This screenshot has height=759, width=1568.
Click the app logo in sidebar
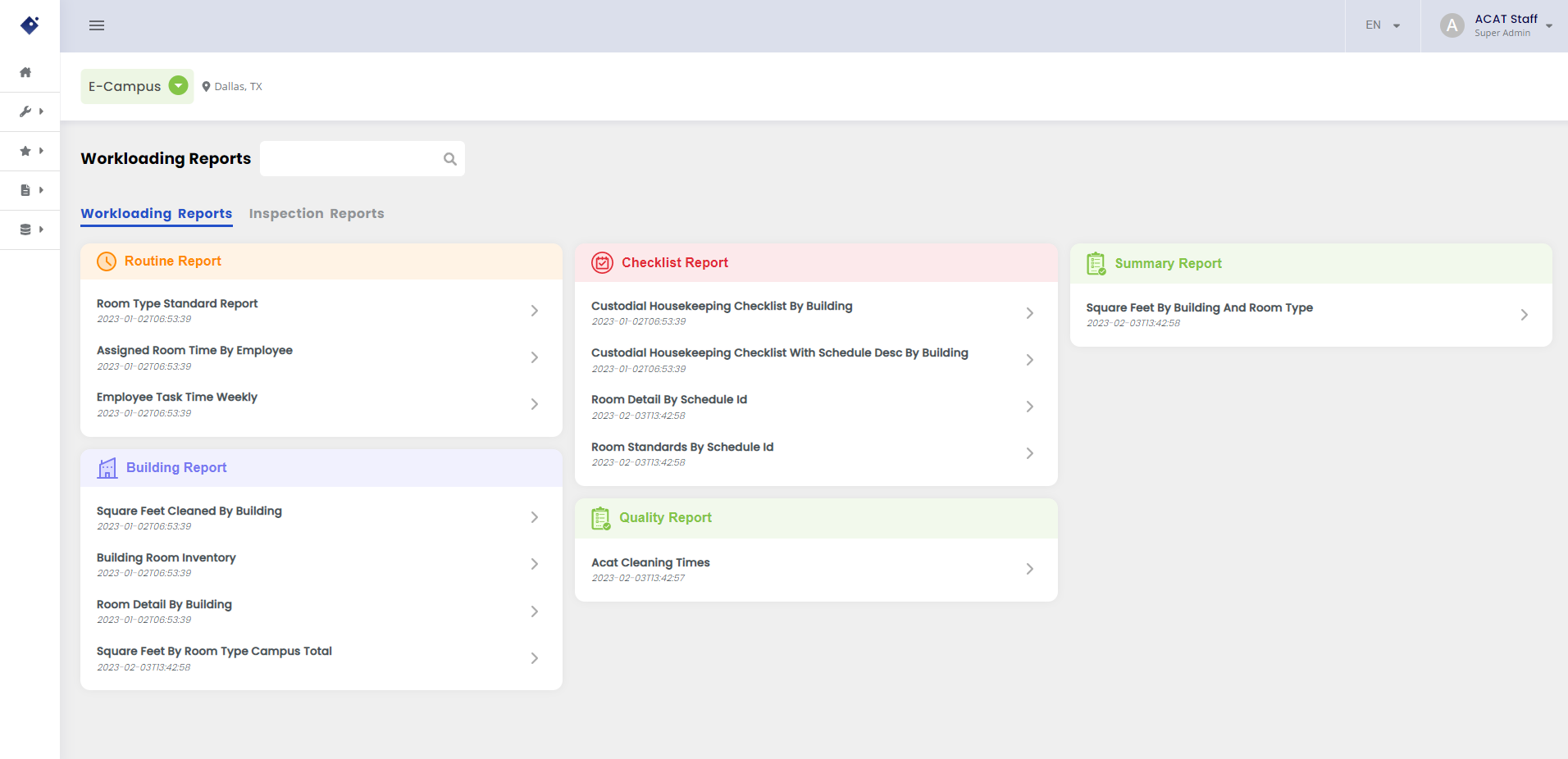point(30,25)
